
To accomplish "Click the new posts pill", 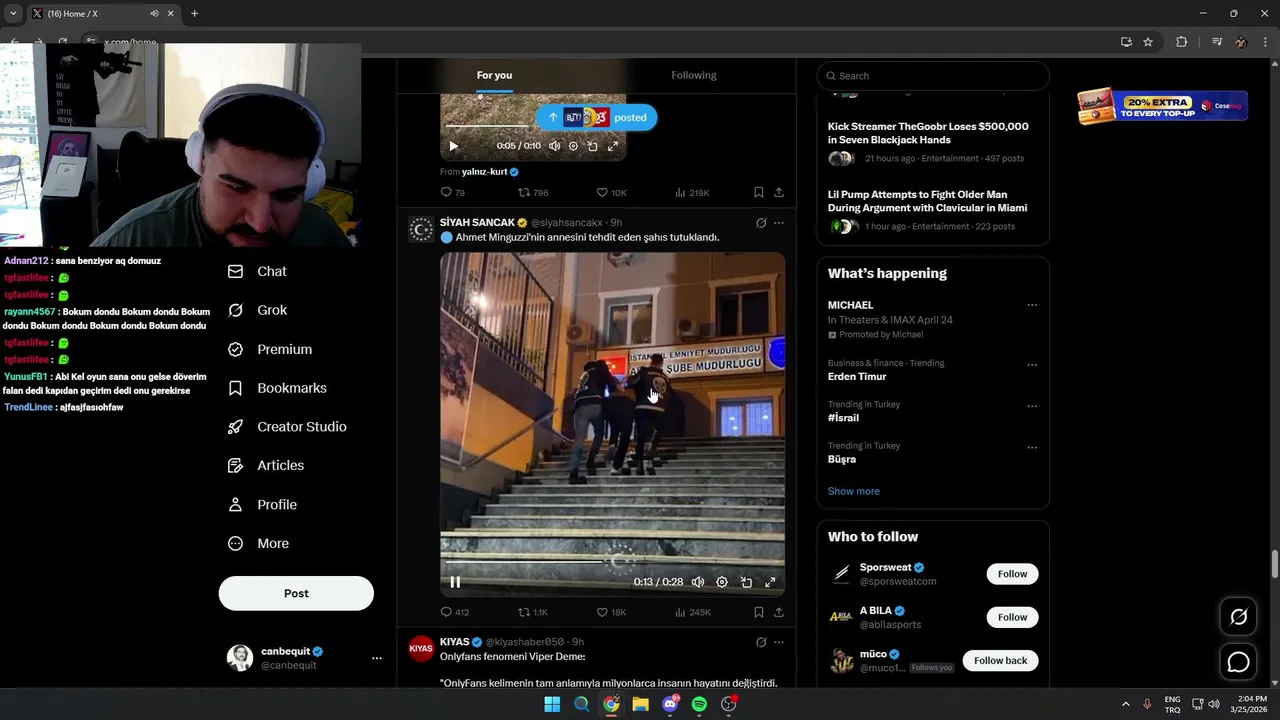I will [x=596, y=117].
